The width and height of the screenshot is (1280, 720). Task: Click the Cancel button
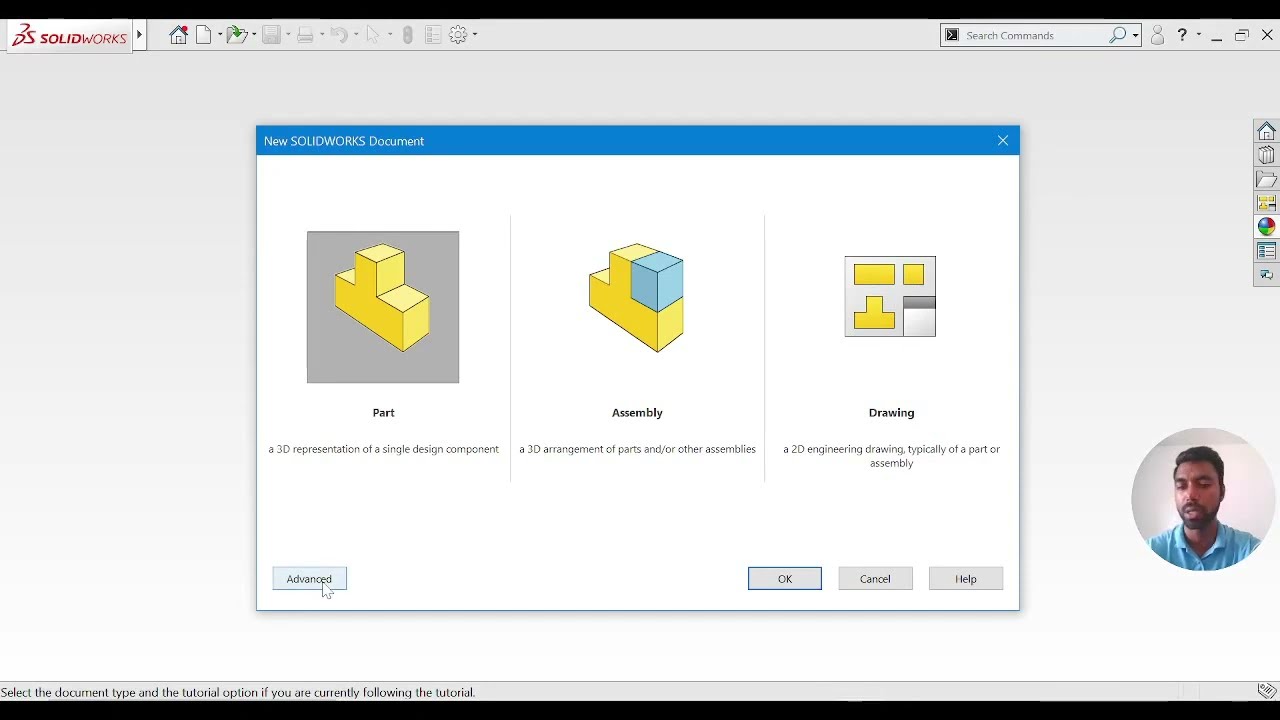(x=875, y=579)
